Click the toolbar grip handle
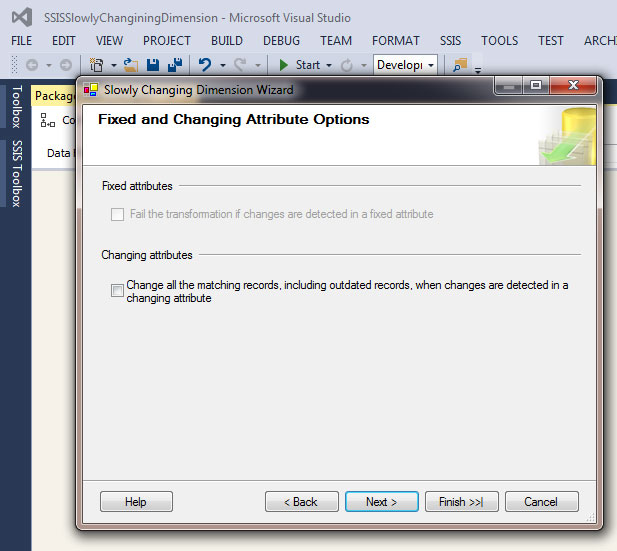This screenshot has width=617, height=551. coord(15,65)
